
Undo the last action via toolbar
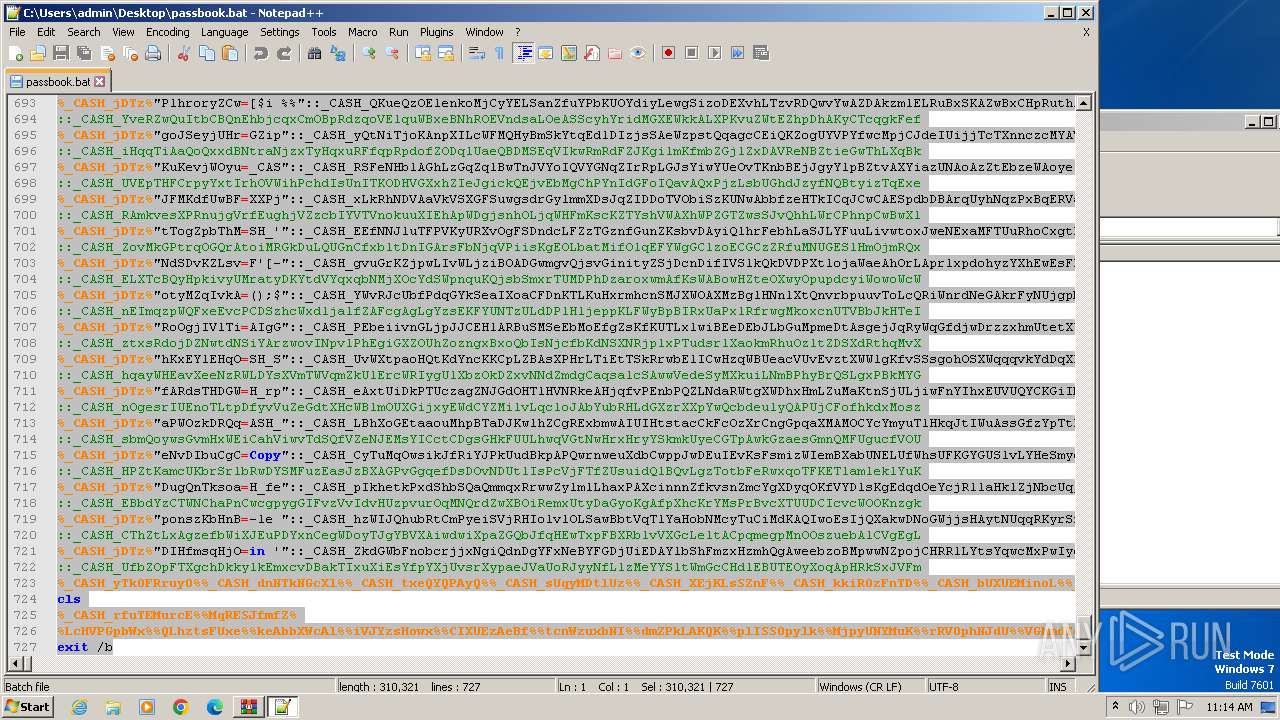pos(260,53)
